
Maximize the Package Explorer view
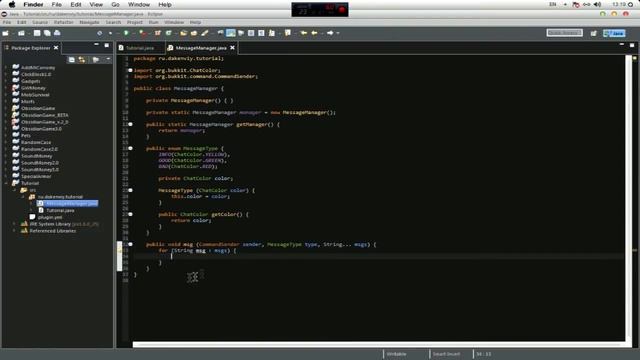tap(107, 45)
